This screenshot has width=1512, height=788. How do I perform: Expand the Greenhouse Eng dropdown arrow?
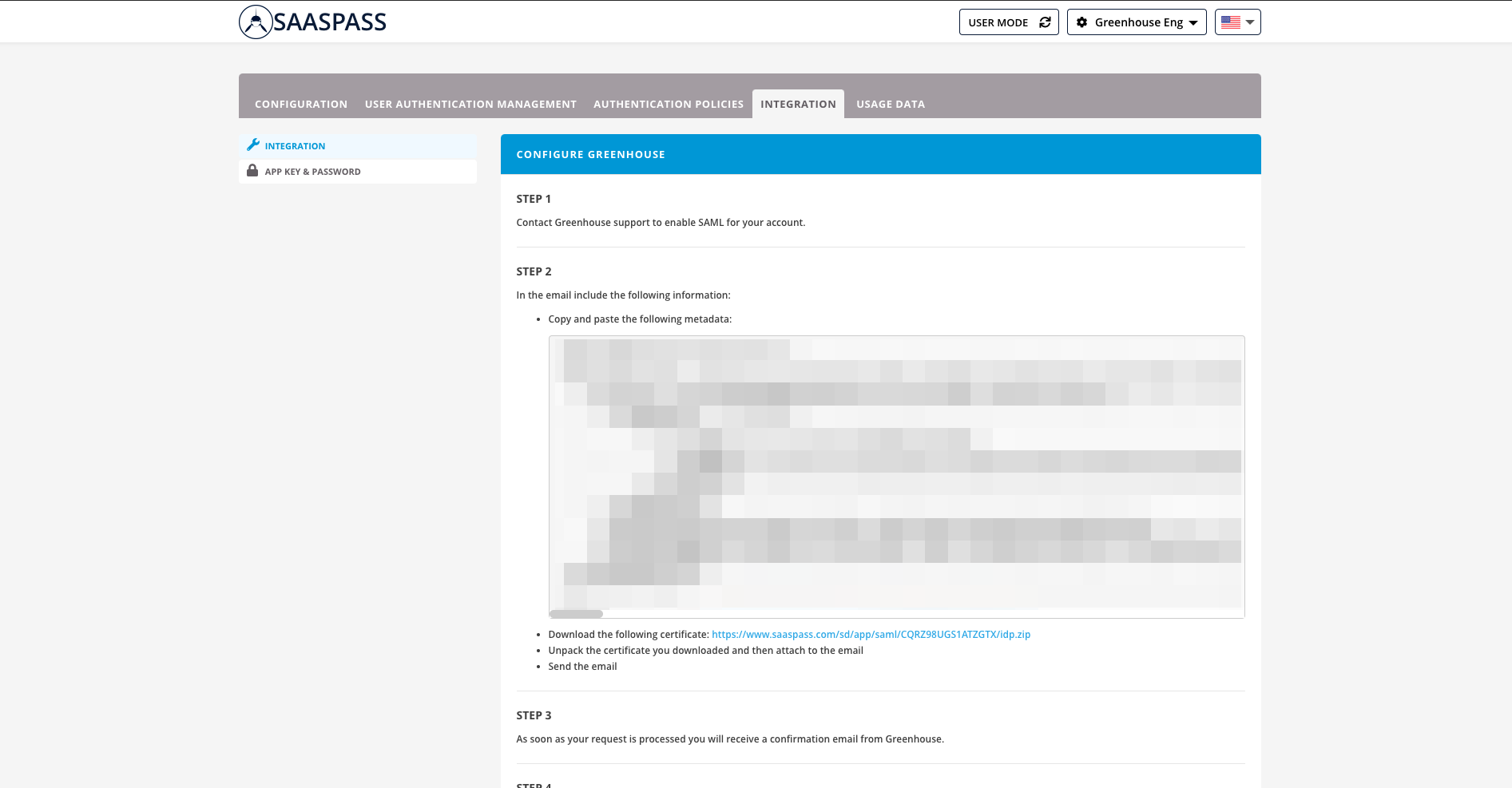(x=1193, y=23)
